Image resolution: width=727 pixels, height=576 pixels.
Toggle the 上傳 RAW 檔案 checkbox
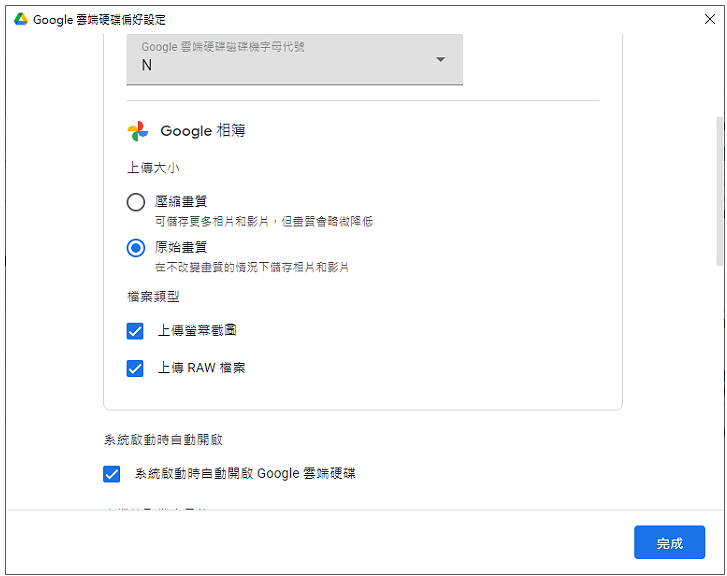(135, 369)
